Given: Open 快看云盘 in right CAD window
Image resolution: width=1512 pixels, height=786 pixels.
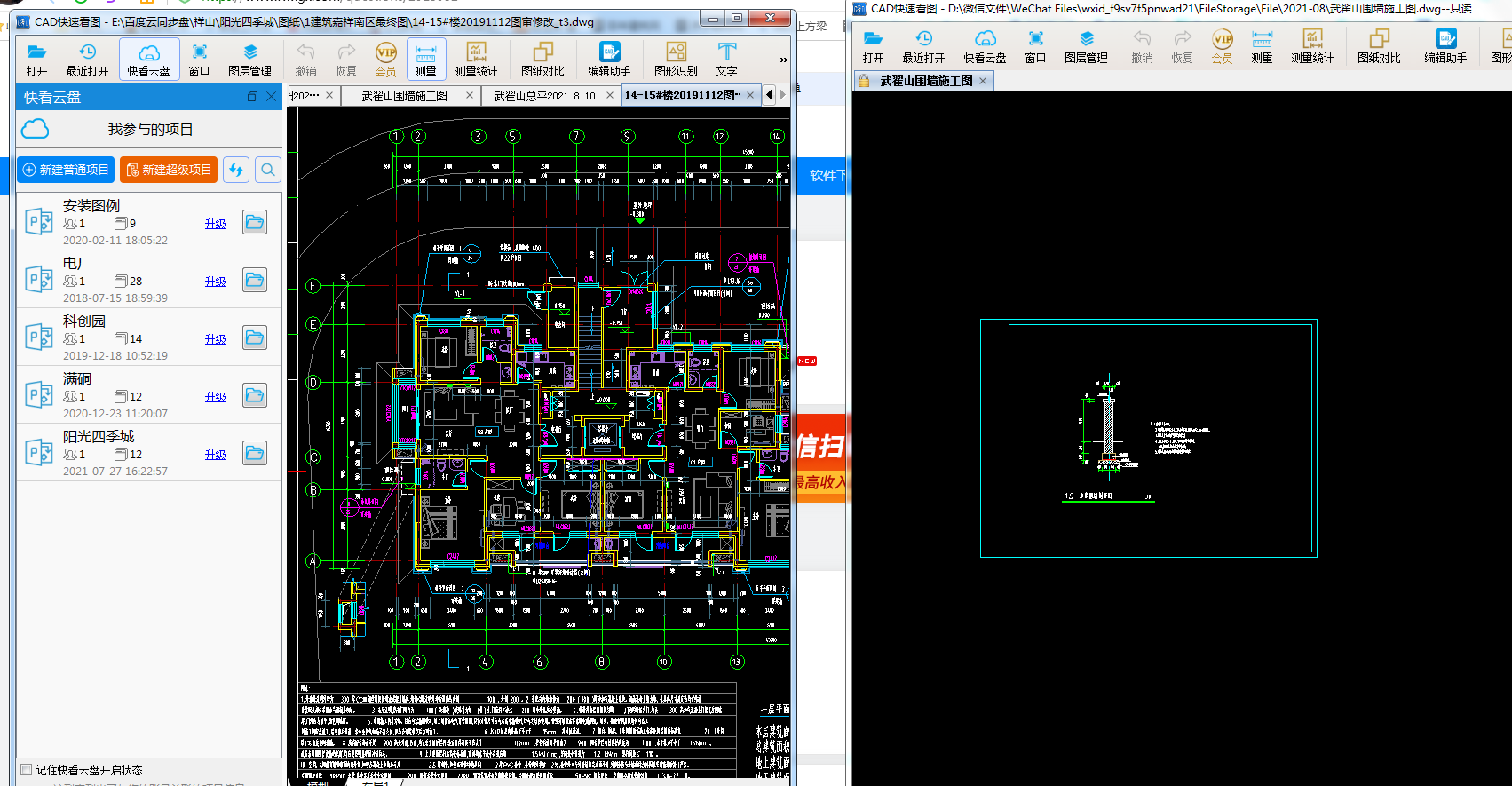Looking at the screenshot, I should tap(986, 47).
